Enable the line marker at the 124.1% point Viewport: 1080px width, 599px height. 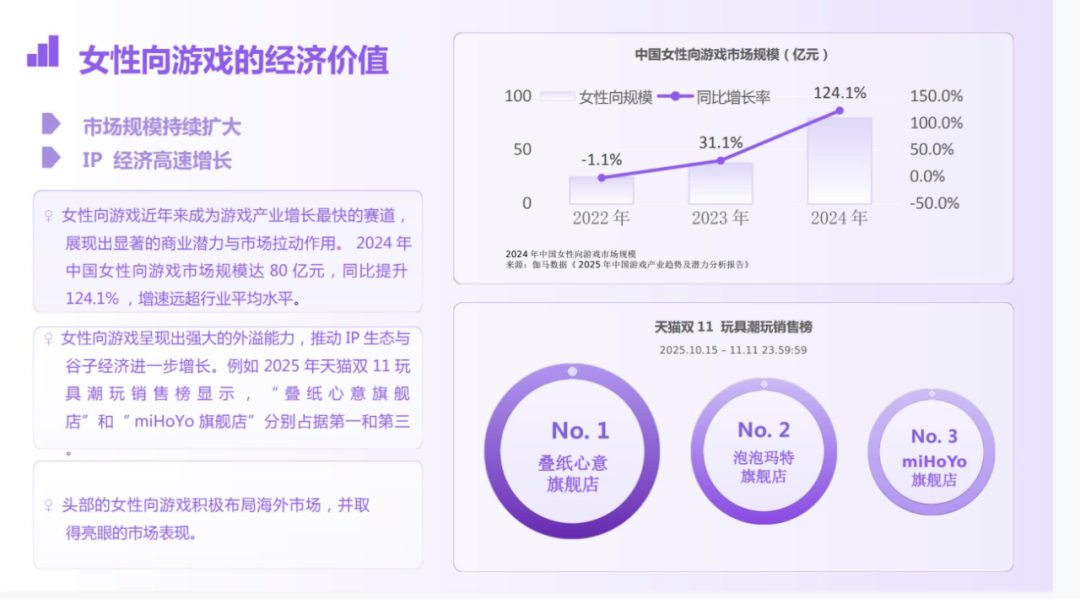point(839,111)
